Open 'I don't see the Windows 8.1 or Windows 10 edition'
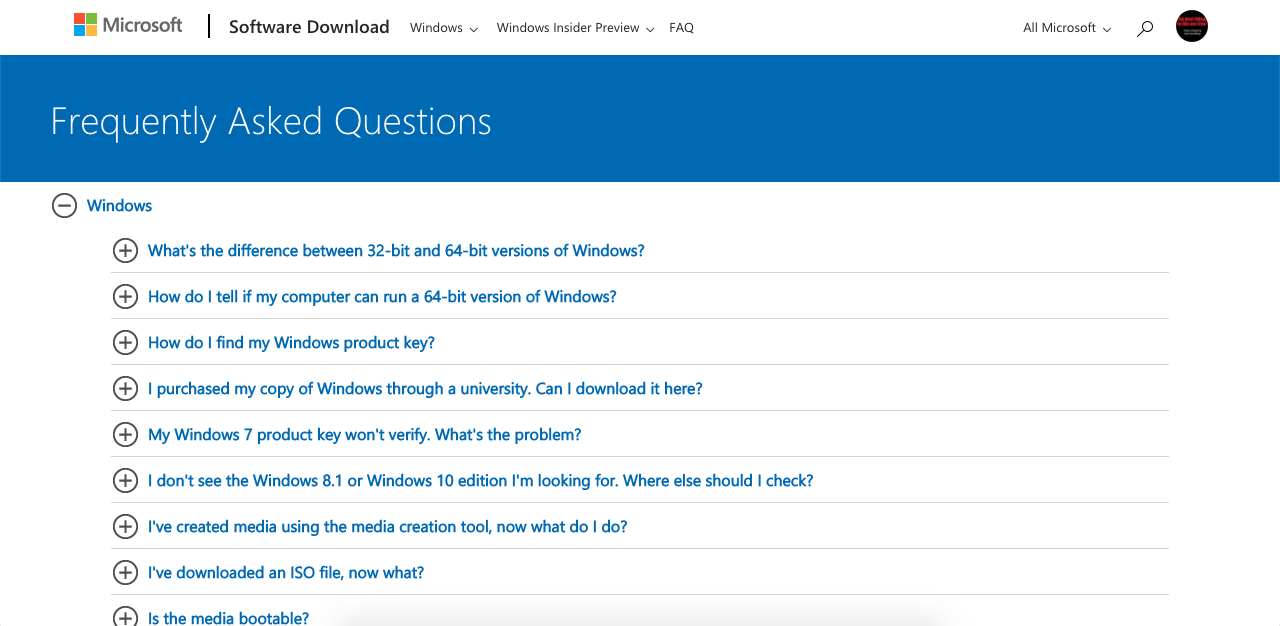 click(x=481, y=481)
